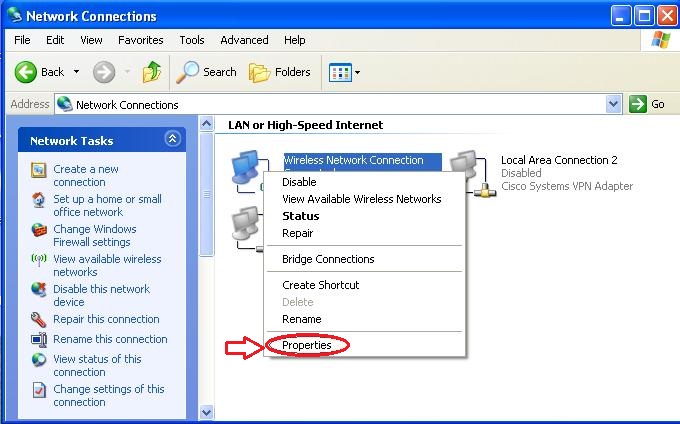Click the Network Connections address bar icon

coord(65,104)
